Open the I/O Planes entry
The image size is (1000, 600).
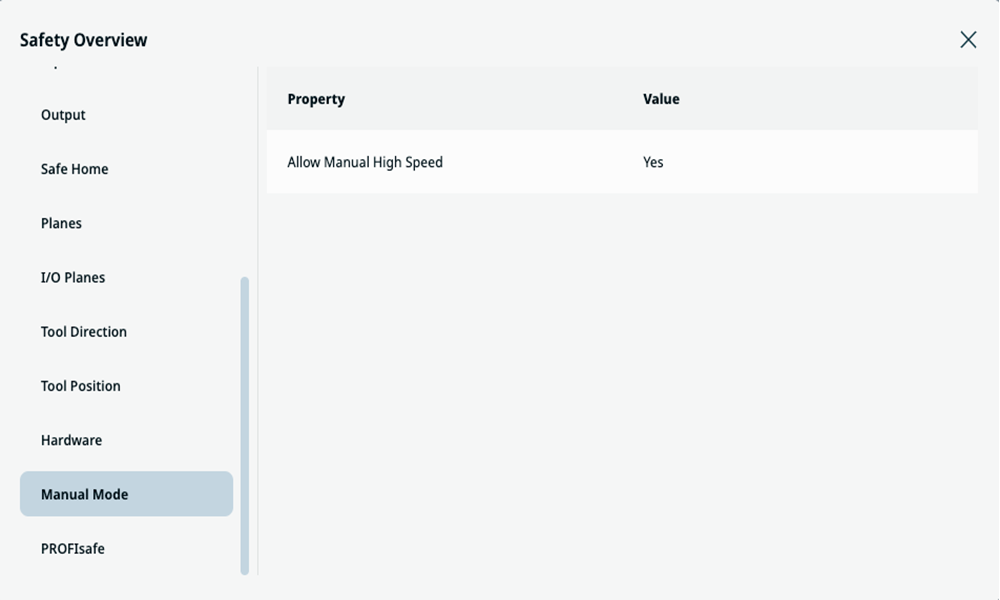(73, 277)
